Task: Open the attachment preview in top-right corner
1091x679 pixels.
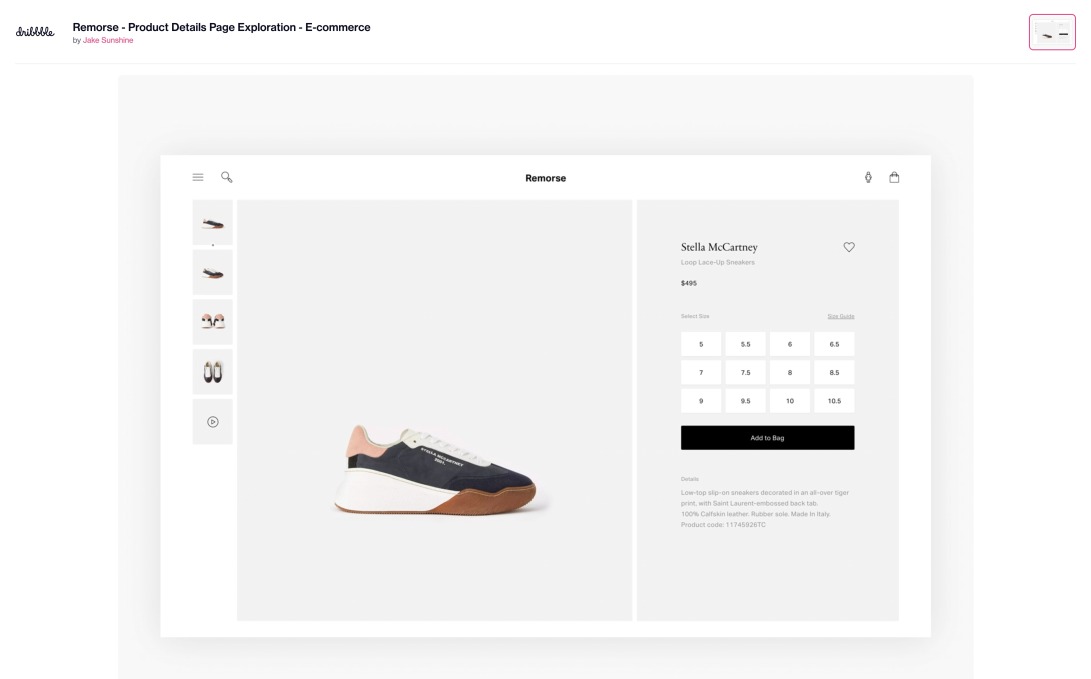Action: point(1053,31)
